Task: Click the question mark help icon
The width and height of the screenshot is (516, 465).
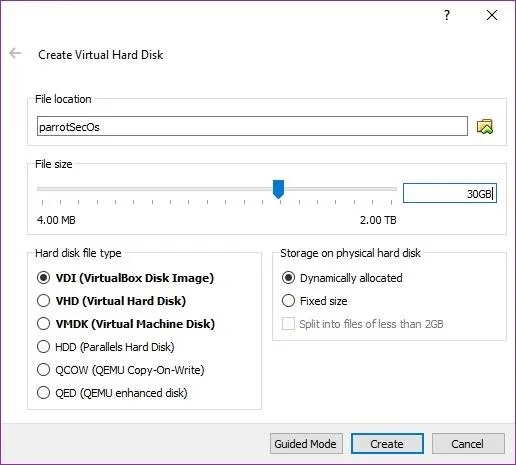Action: click(x=447, y=15)
